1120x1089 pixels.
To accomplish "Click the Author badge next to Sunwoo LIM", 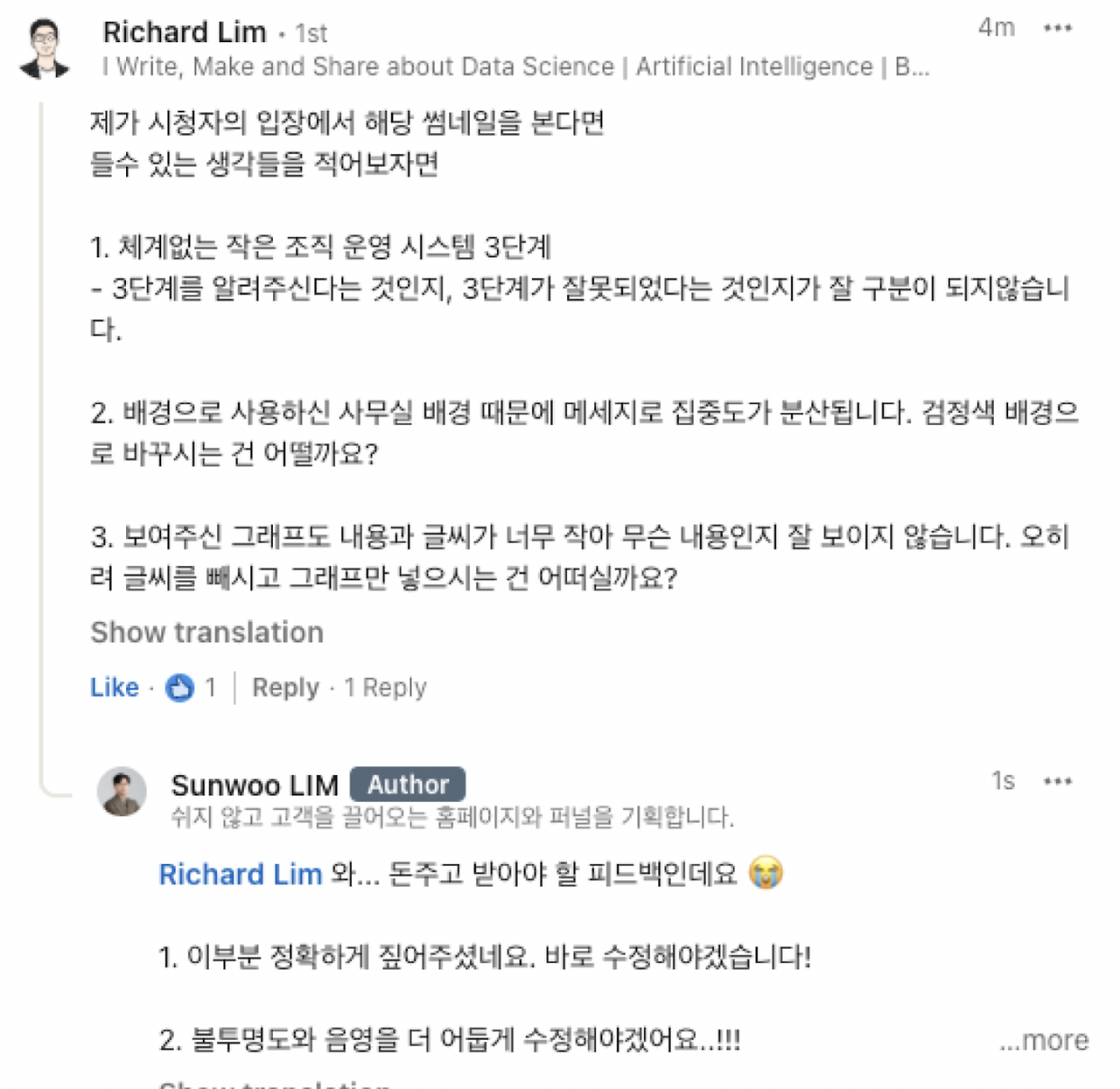I will (x=409, y=784).
